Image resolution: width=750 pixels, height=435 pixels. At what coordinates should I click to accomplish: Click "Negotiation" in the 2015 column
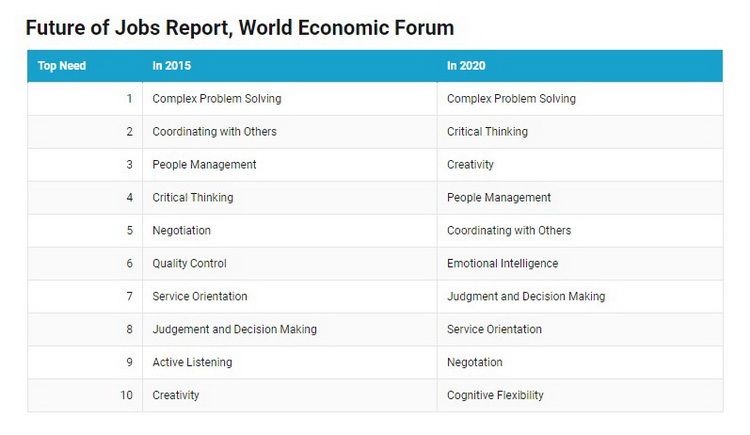point(181,231)
